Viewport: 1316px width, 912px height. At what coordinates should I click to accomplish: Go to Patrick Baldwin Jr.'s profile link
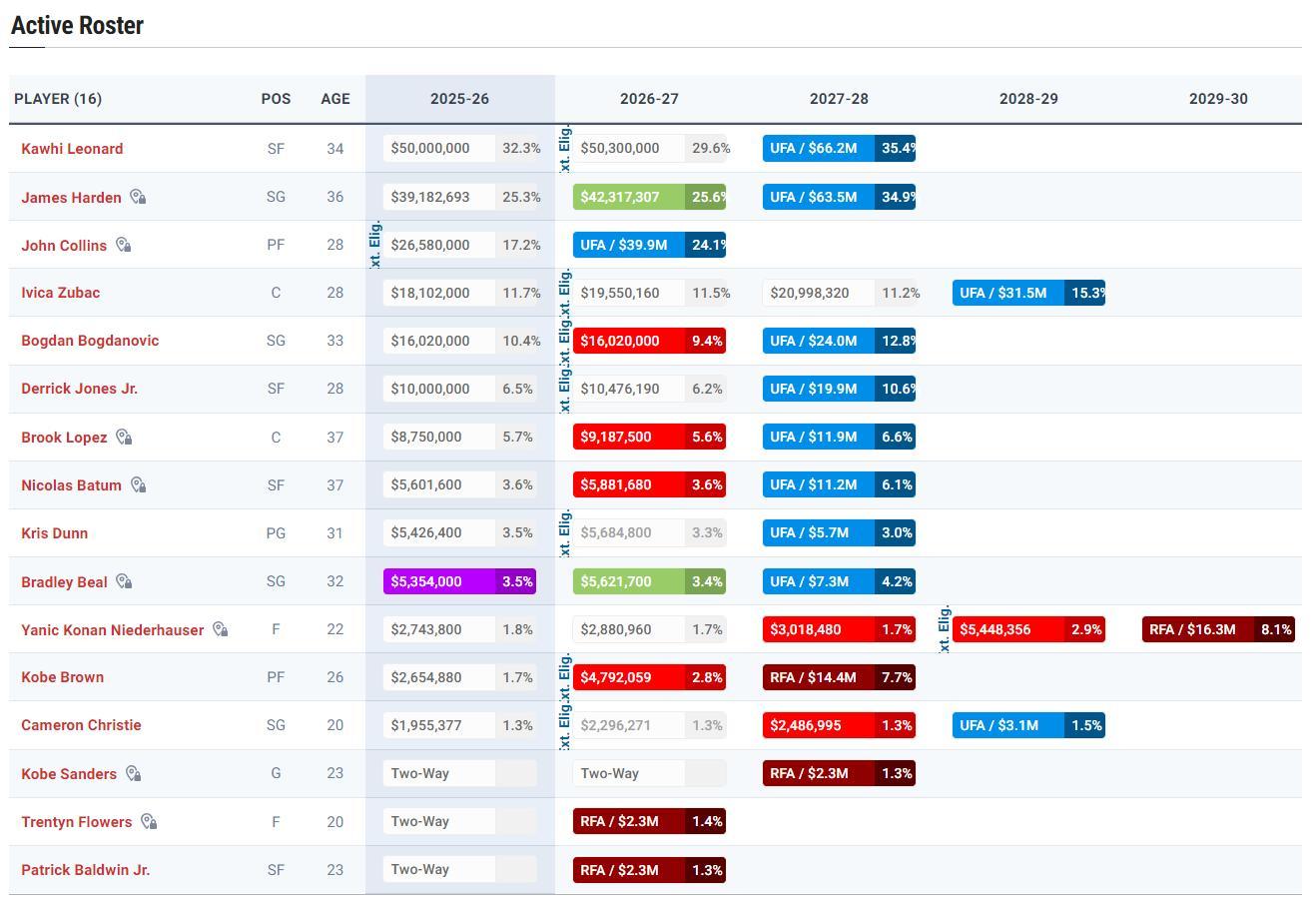pos(85,870)
